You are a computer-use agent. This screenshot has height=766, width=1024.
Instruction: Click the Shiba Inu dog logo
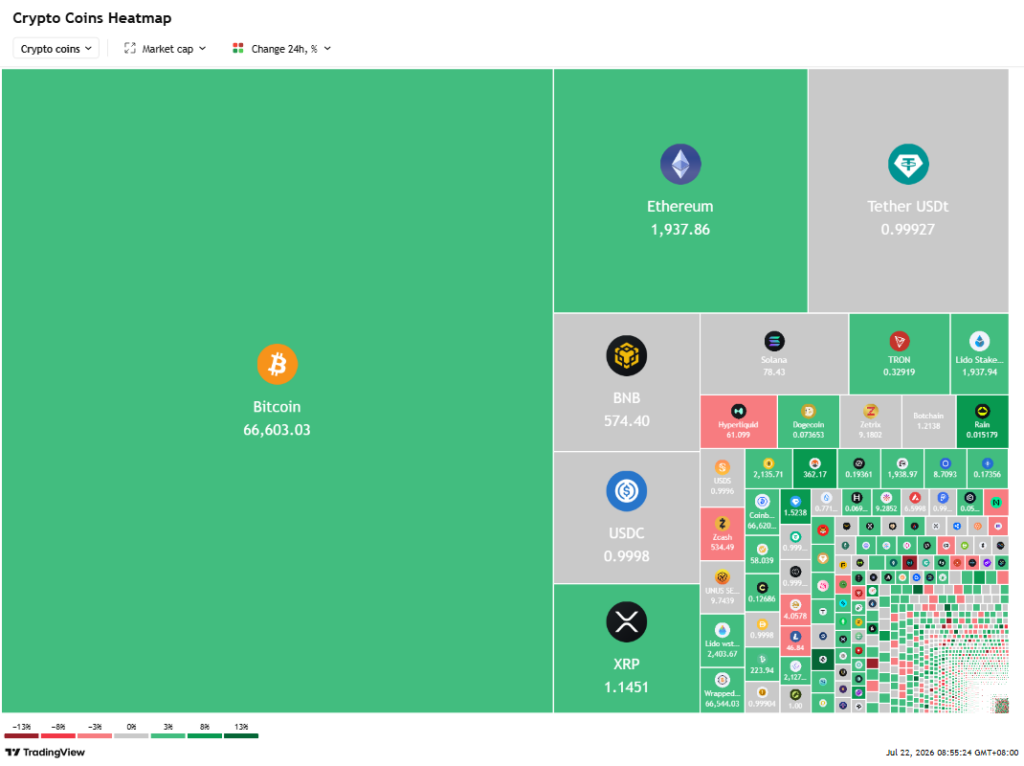[823, 530]
